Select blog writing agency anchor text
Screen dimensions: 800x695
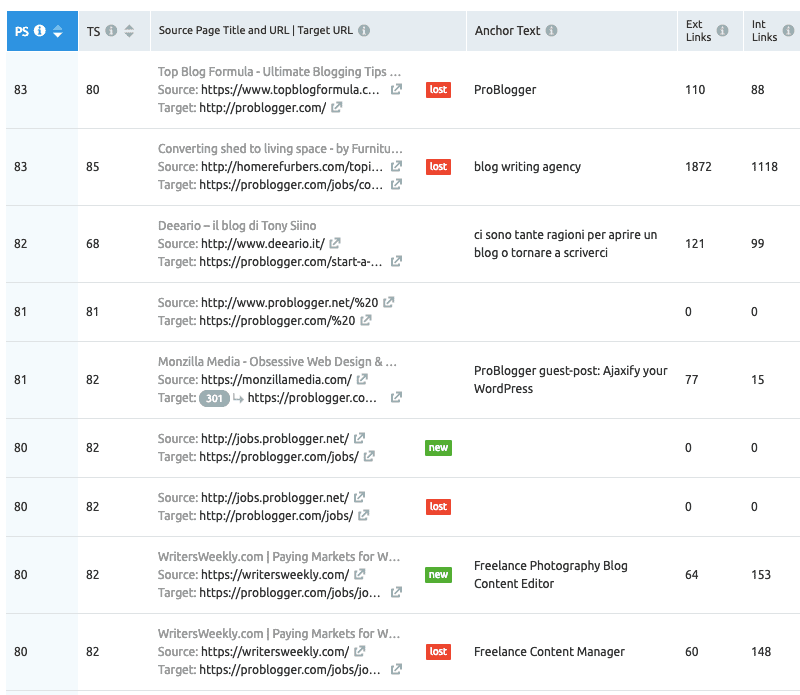(527, 167)
